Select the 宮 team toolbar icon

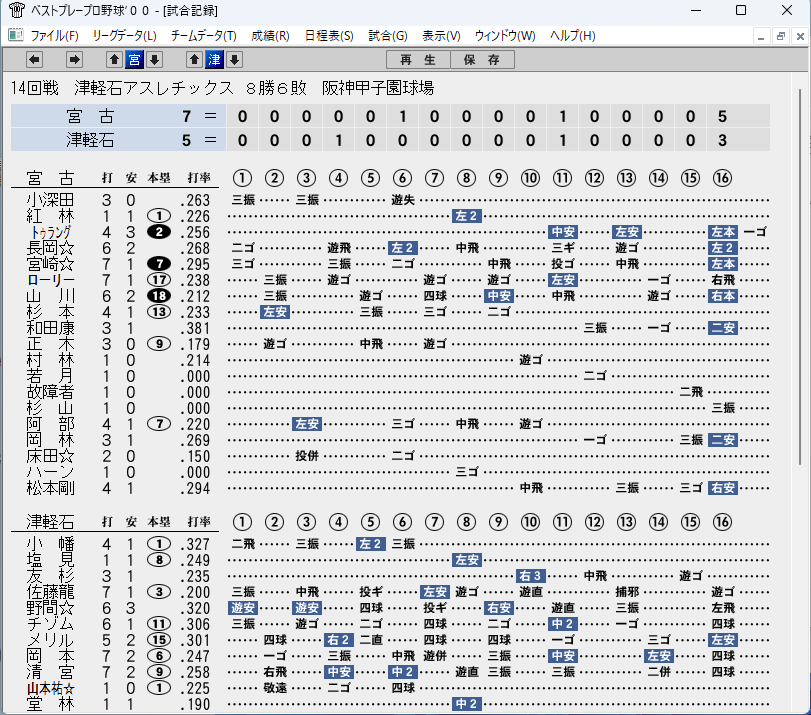pos(134,60)
